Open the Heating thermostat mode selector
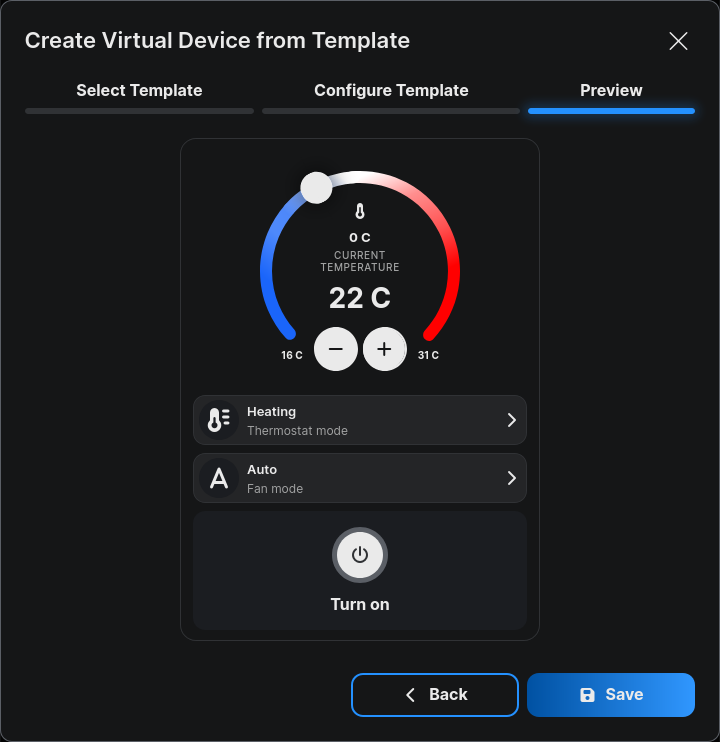This screenshot has width=720, height=742. point(360,420)
